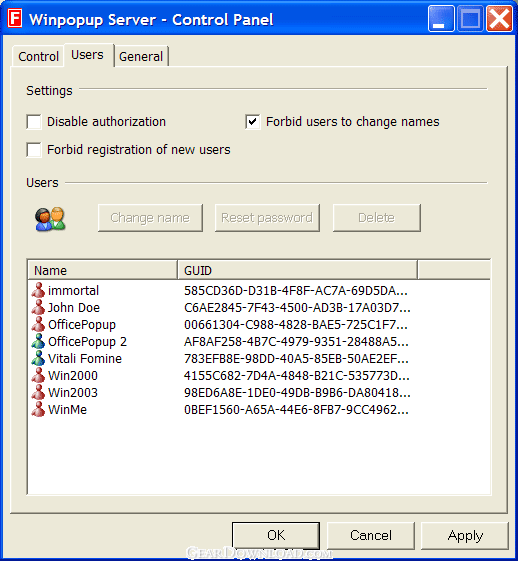Select the immortal user name

pos(73,291)
